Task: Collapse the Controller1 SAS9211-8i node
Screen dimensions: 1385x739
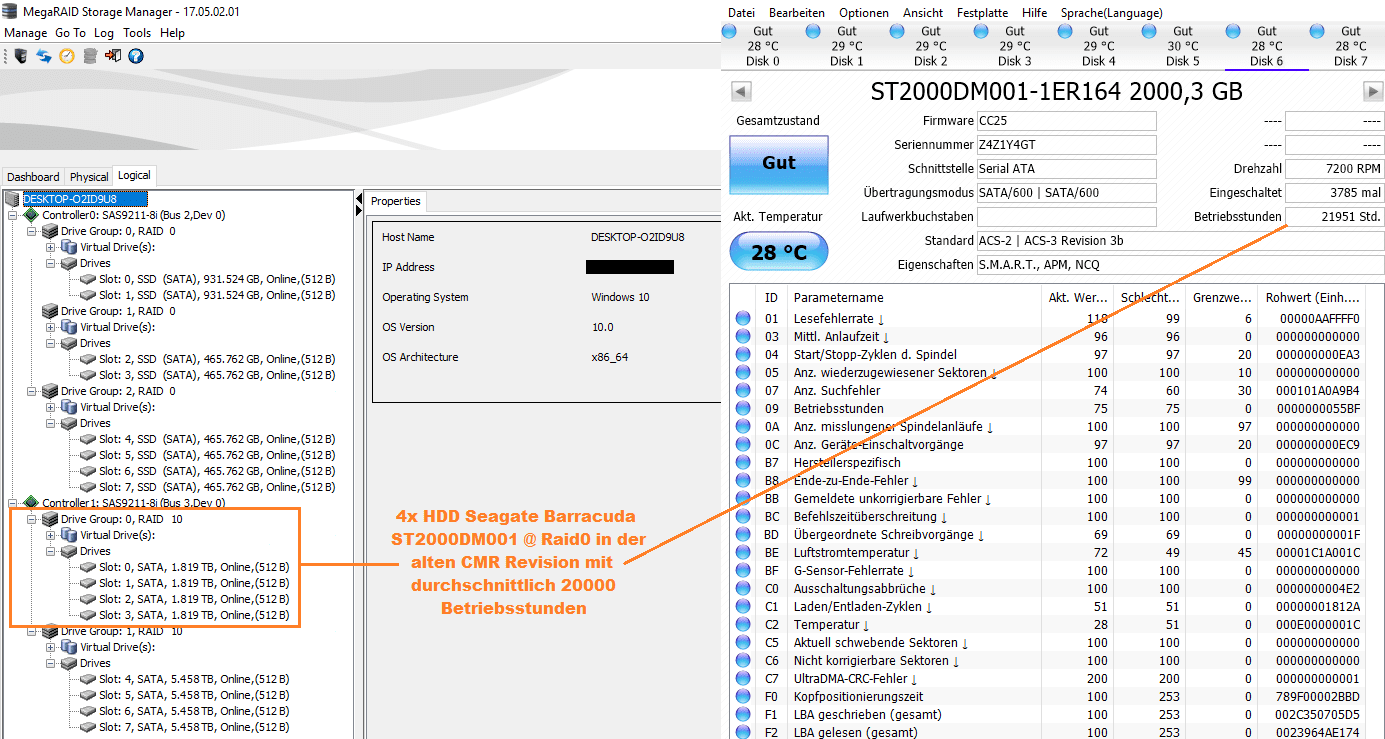Action: point(13,503)
